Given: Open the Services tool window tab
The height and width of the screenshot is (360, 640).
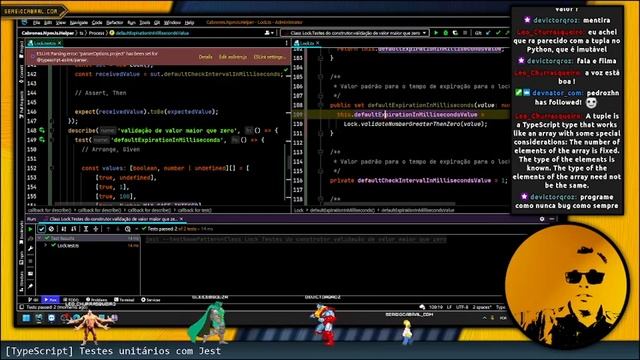Looking at the screenshot, I should pyautogui.click(x=151, y=300).
